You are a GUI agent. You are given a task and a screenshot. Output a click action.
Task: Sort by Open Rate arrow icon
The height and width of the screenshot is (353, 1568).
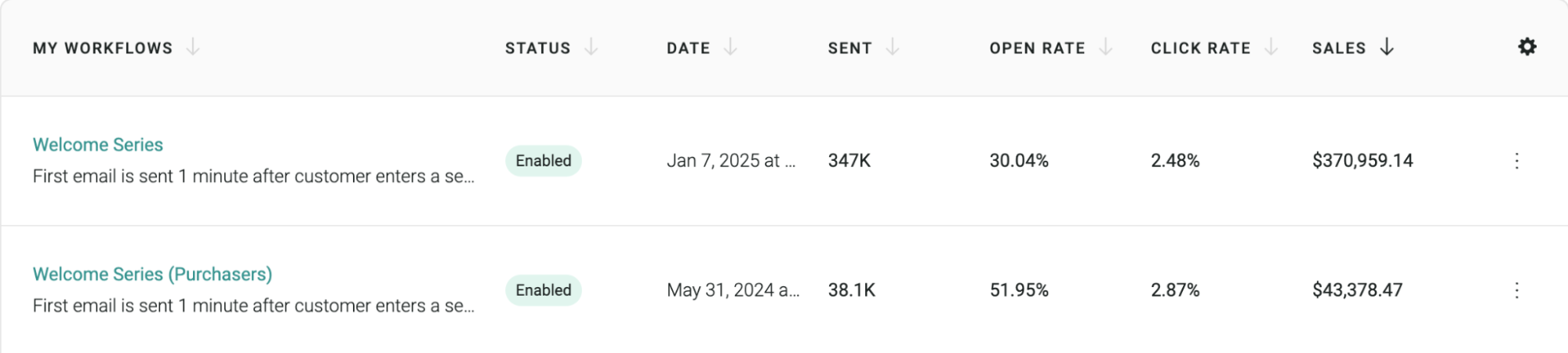click(1106, 48)
